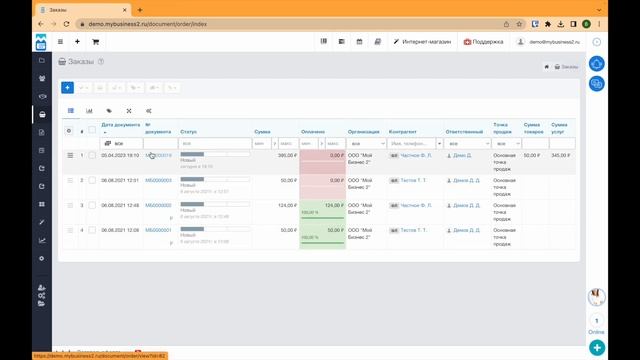Viewport: 640px width, 360px height.
Task: Open the Дата документа filter set to все
Action: point(121,144)
